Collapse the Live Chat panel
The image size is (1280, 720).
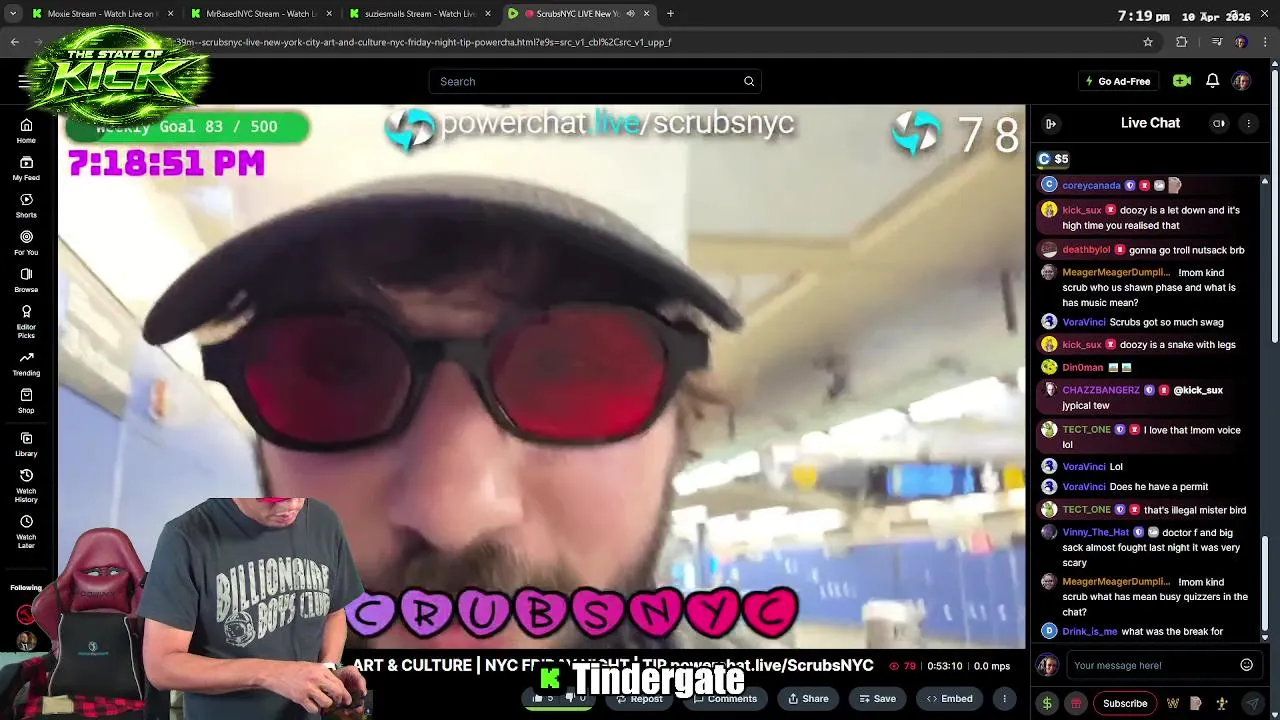(x=1051, y=123)
